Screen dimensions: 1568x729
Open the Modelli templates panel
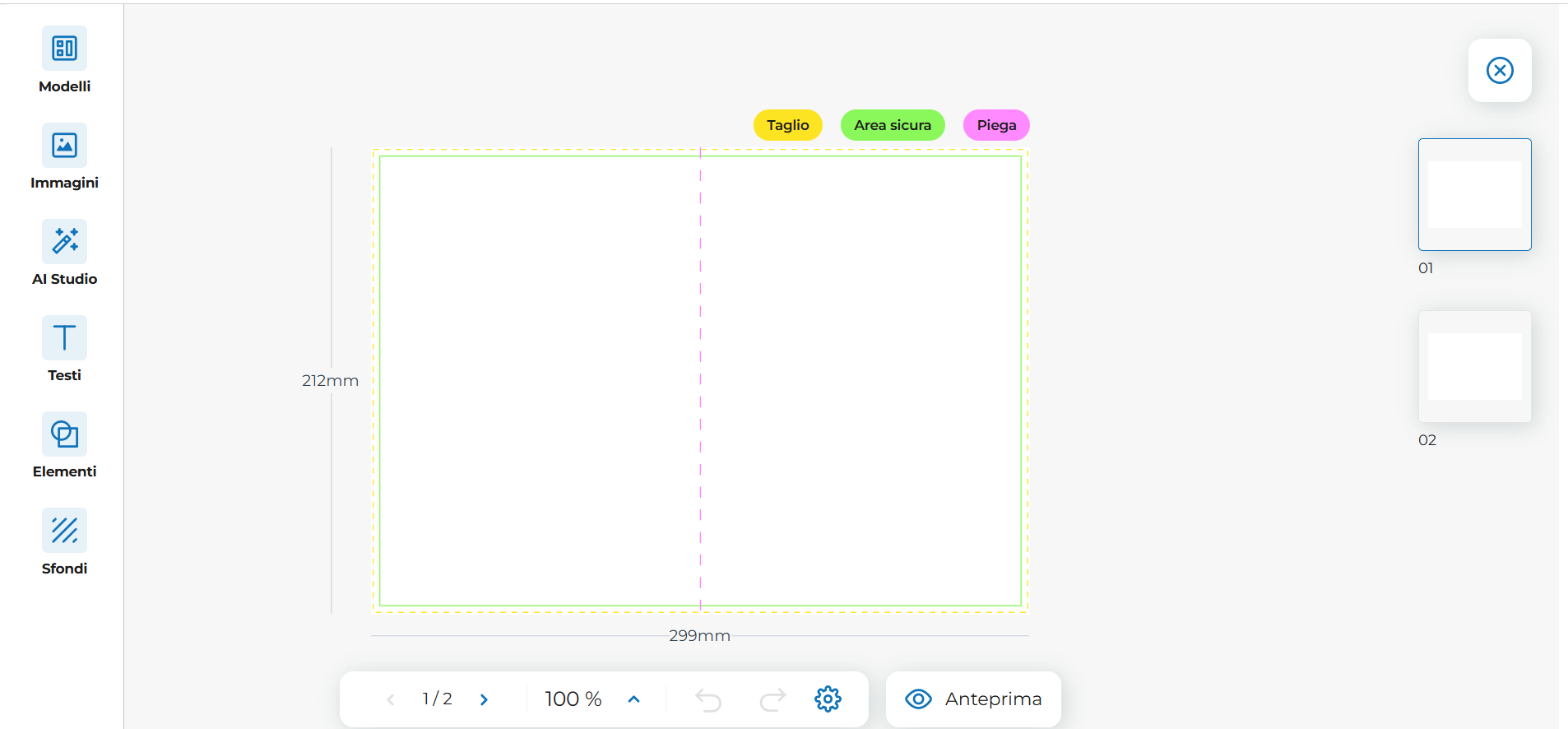[64, 49]
